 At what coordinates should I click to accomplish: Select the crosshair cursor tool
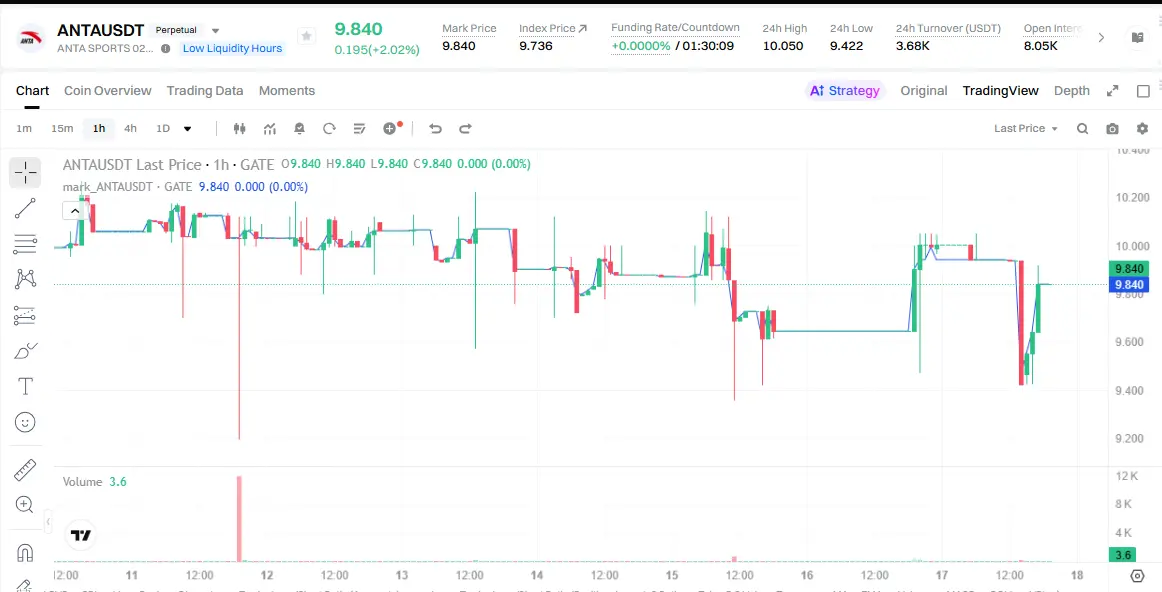[25, 173]
